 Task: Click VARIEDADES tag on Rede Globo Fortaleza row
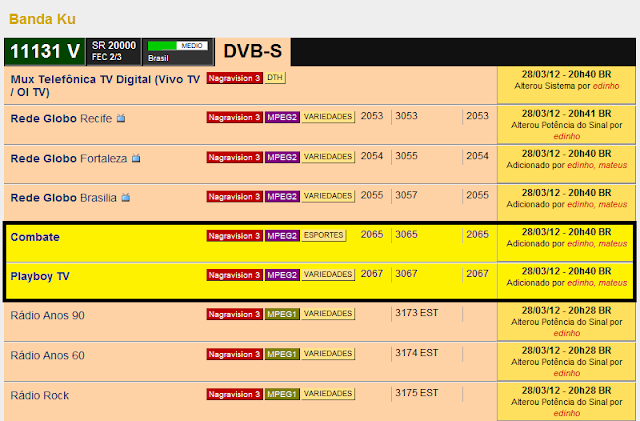coord(328,157)
